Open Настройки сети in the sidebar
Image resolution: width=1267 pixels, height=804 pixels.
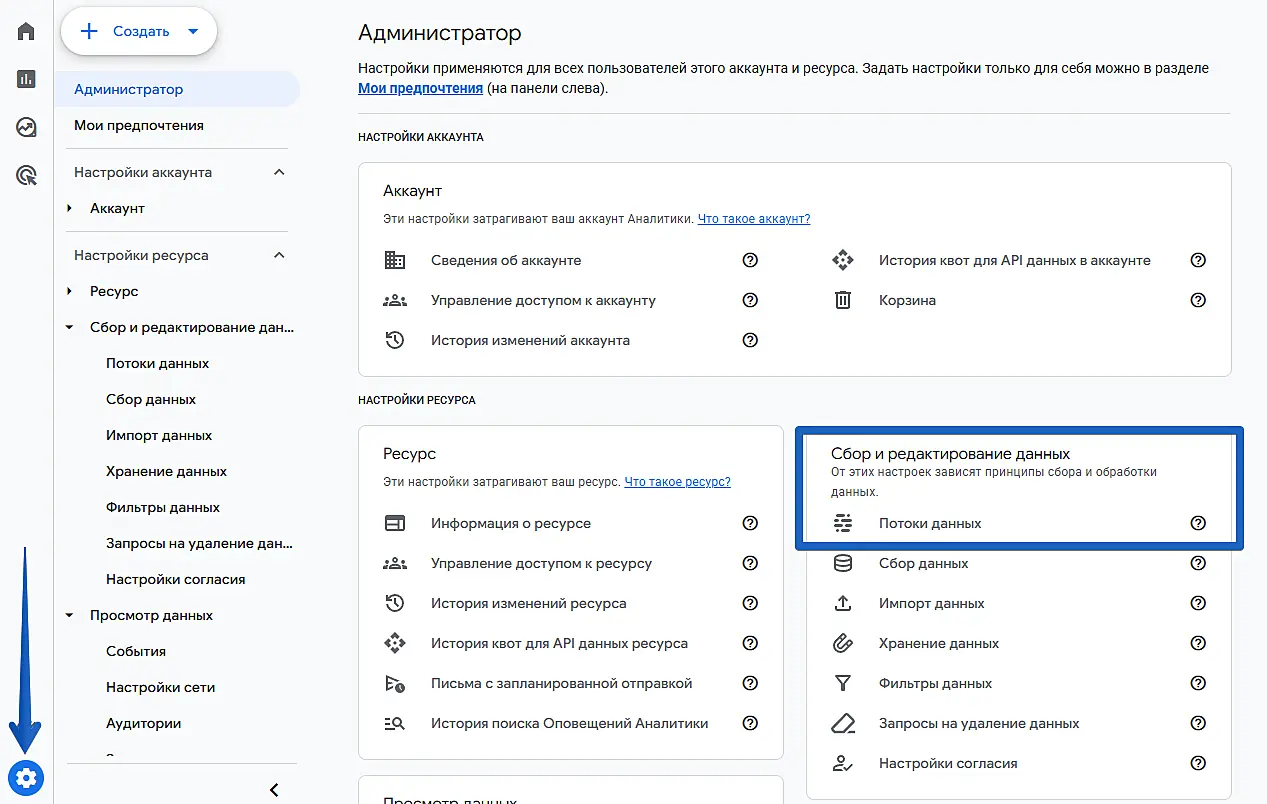[161, 687]
